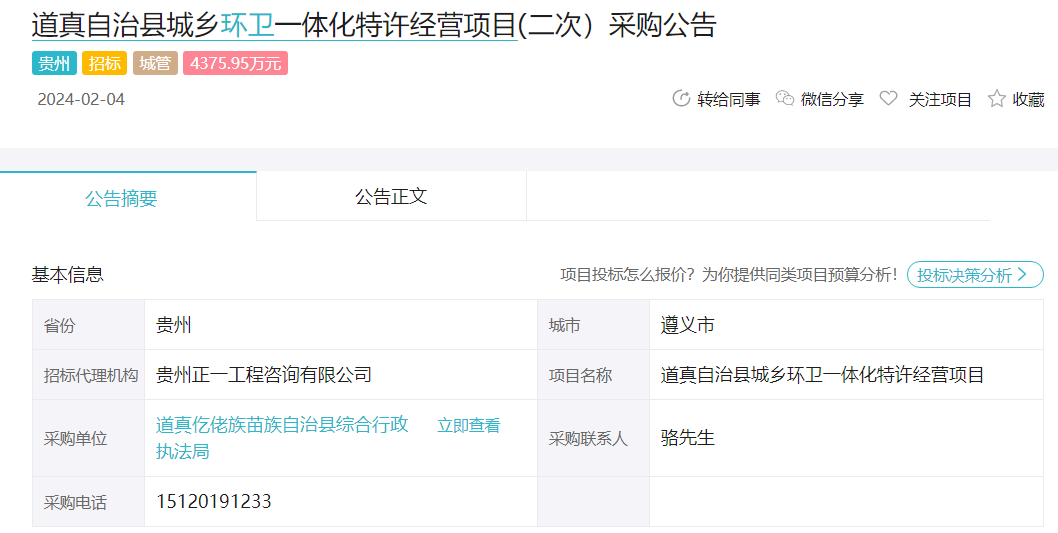The image size is (1058, 533).
Task: Click the heart follow-project icon
Action: pos(889,99)
